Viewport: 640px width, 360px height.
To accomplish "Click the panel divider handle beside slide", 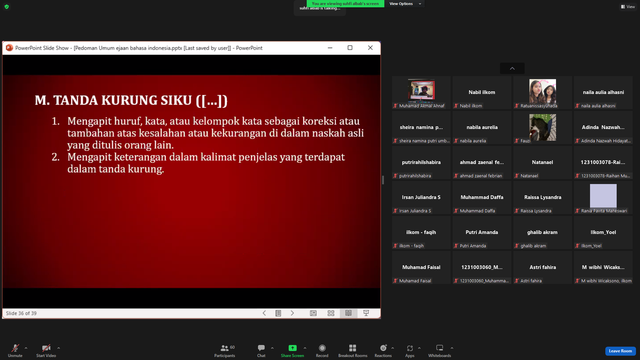I will coord(383,180).
